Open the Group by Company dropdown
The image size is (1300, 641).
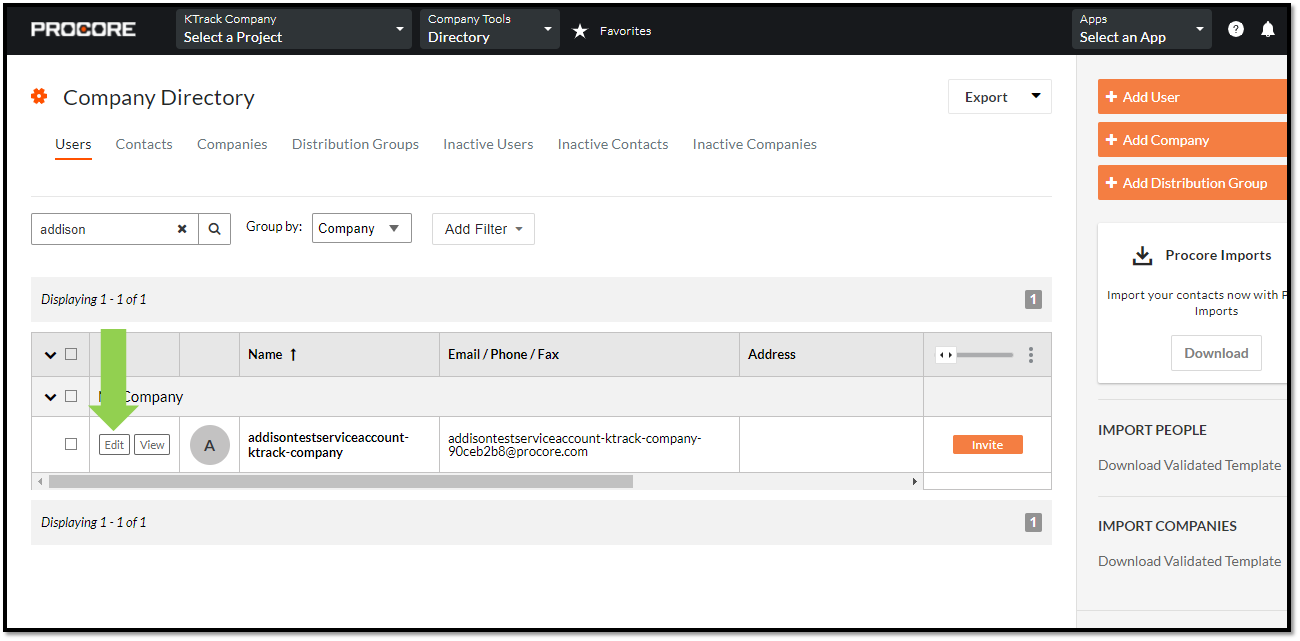(x=361, y=228)
